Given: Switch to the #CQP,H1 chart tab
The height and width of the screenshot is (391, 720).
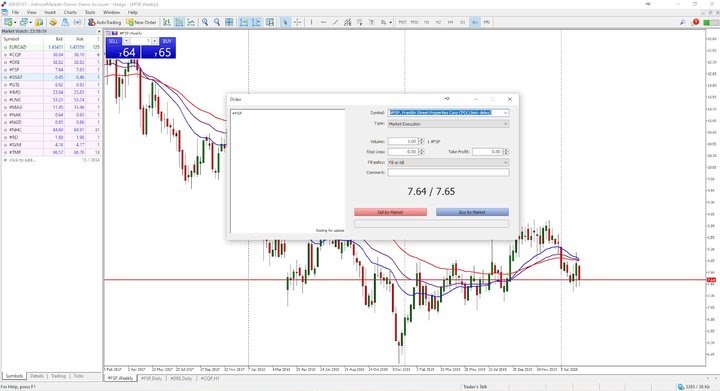Looking at the screenshot, I should click(210, 379).
